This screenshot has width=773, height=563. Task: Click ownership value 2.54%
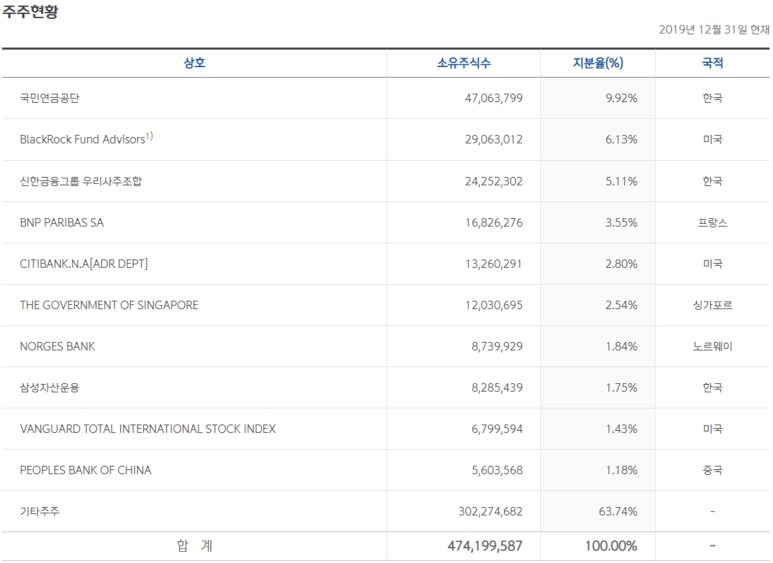(x=621, y=305)
